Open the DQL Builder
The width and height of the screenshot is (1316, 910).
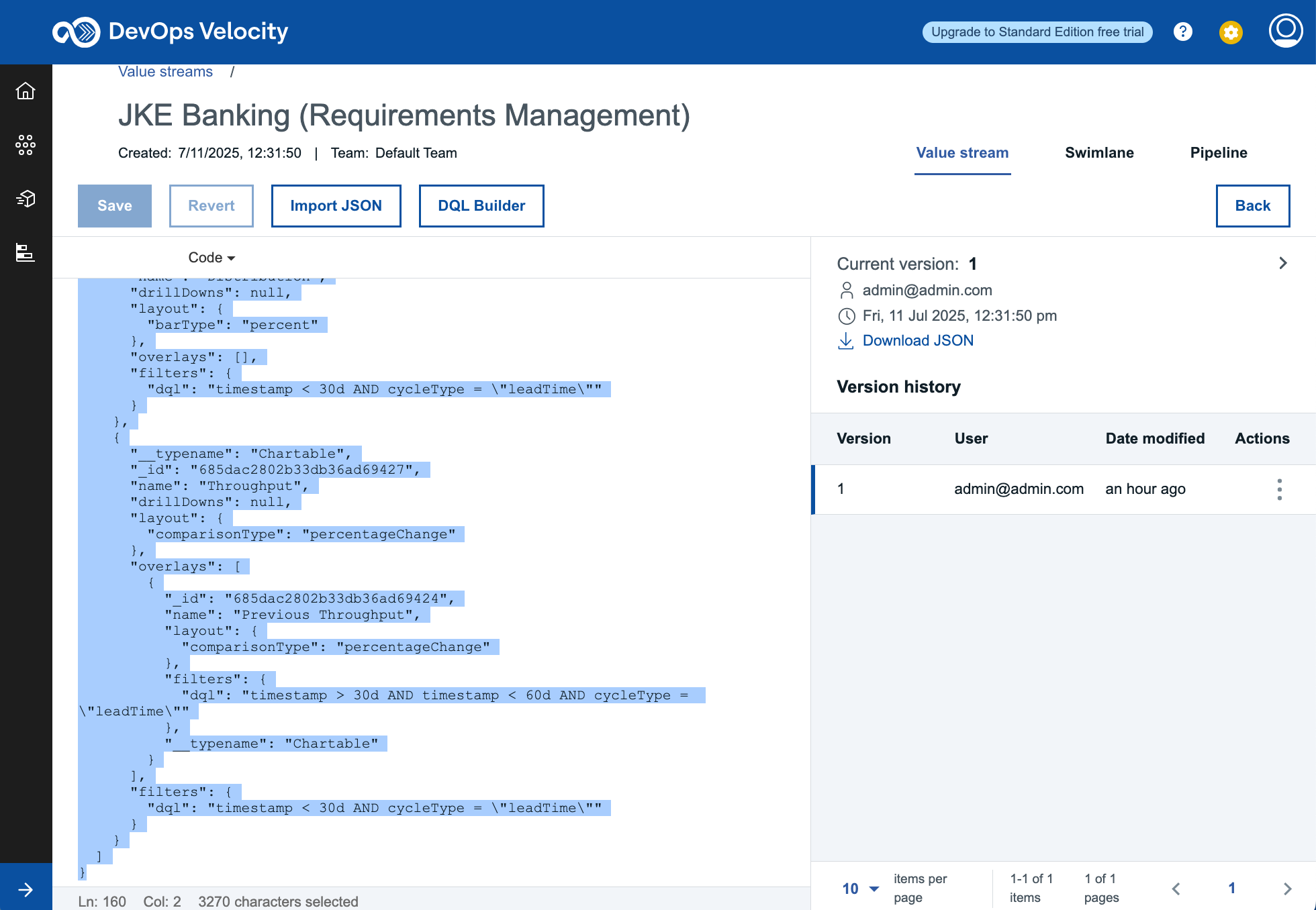pos(481,206)
